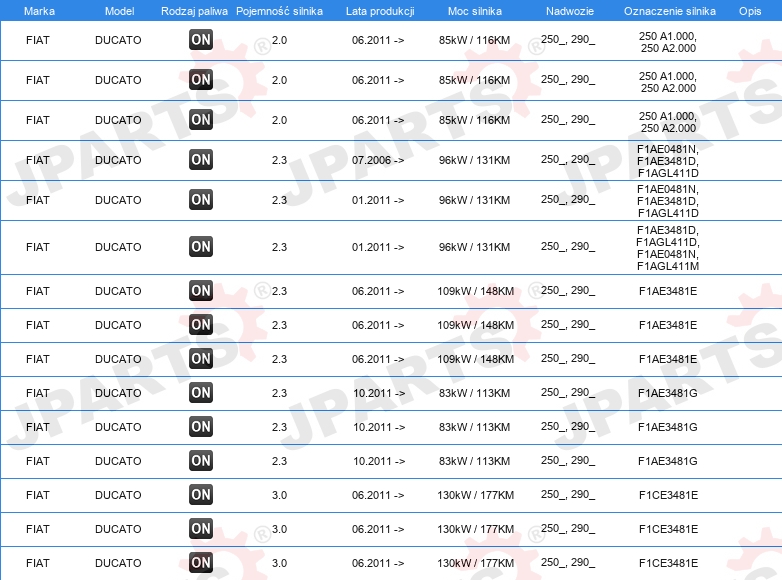Click the Model column header

click(119, 11)
